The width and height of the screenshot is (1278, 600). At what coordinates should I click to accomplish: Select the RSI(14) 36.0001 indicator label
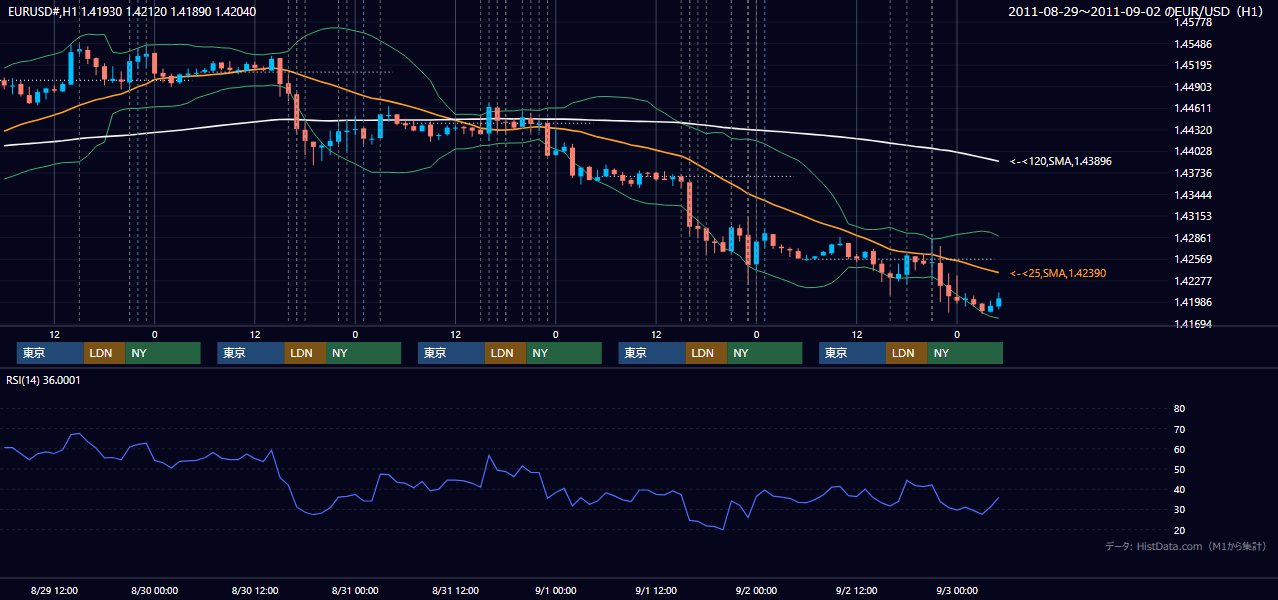click(x=44, y=380)
